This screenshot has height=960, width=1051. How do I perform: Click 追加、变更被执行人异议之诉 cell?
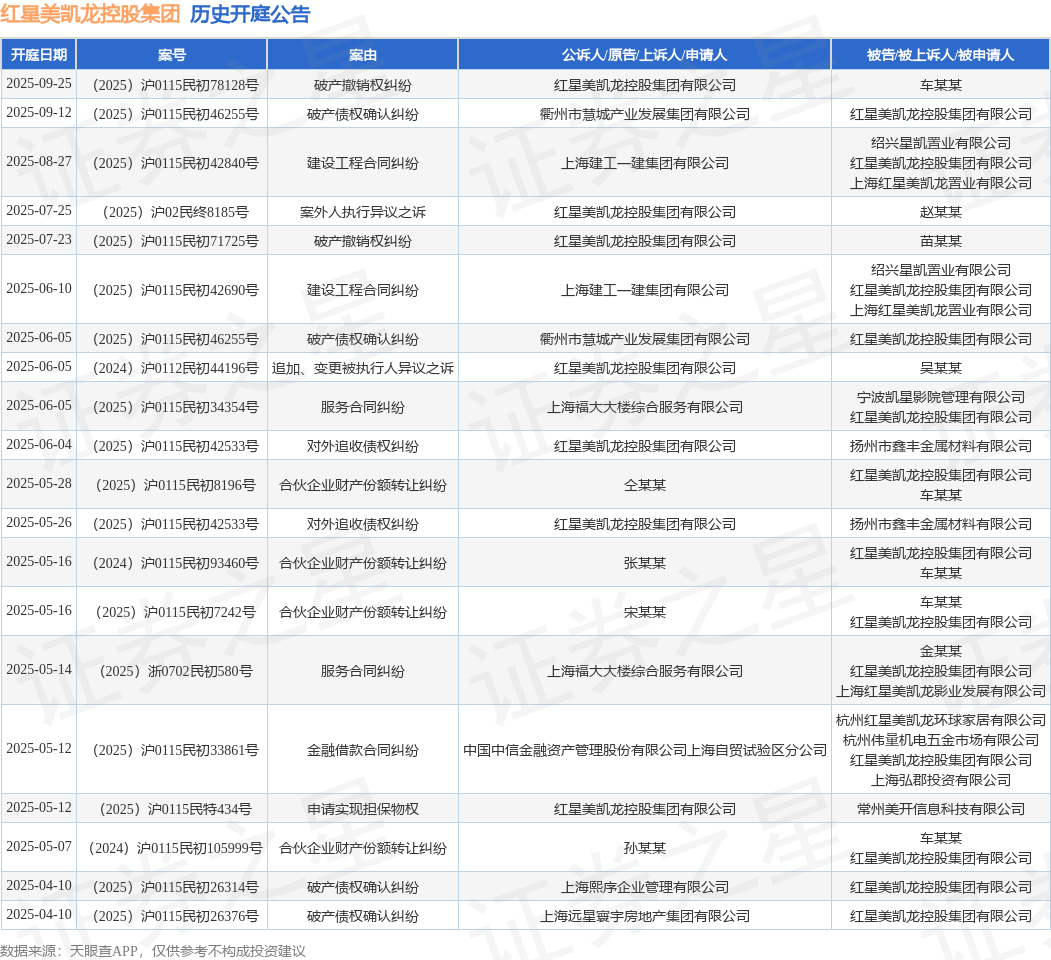363,368
